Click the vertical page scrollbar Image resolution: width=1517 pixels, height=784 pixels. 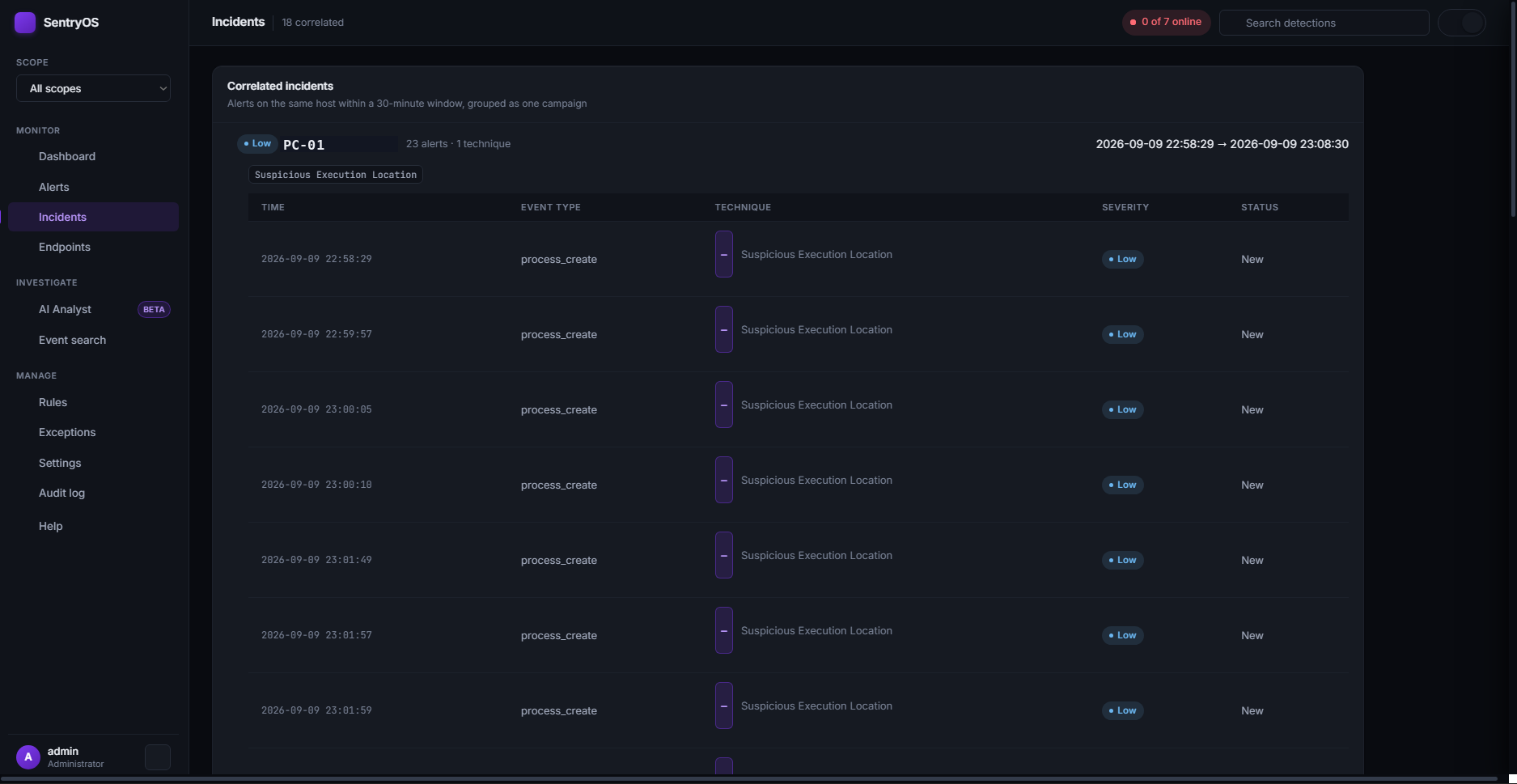1513,108
